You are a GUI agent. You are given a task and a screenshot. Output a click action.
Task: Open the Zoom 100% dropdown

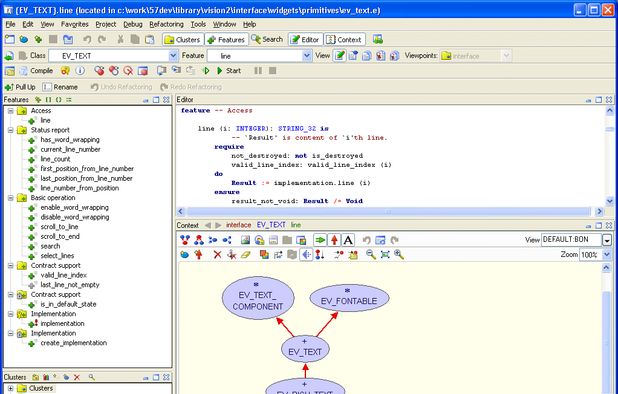[607, 255]
